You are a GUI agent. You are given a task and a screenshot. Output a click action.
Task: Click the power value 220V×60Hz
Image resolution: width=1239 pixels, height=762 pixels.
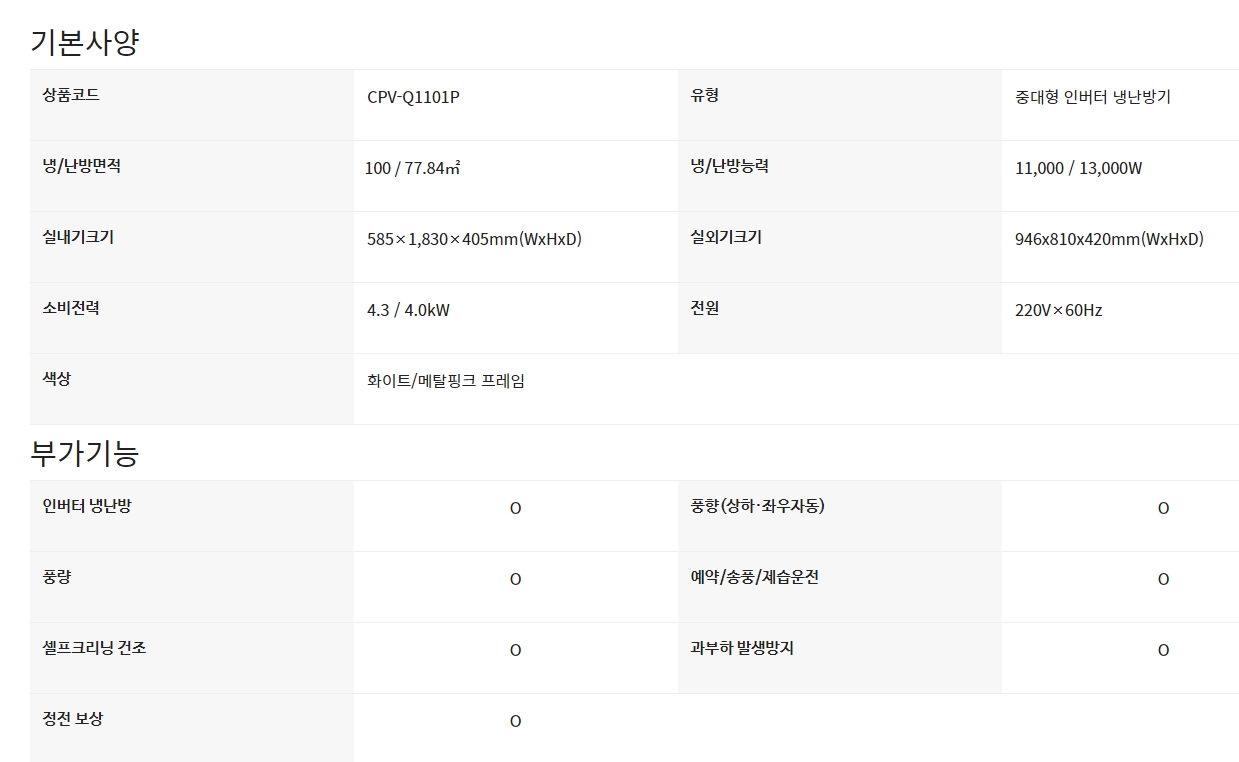click(1058, 310)
